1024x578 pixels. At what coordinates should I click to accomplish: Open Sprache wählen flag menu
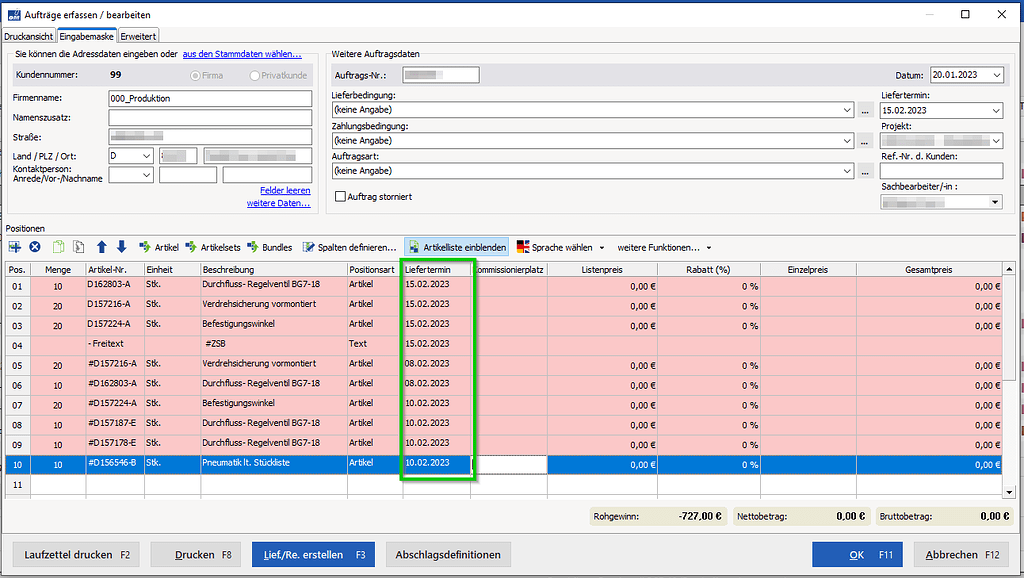click(x=561, y=248)
